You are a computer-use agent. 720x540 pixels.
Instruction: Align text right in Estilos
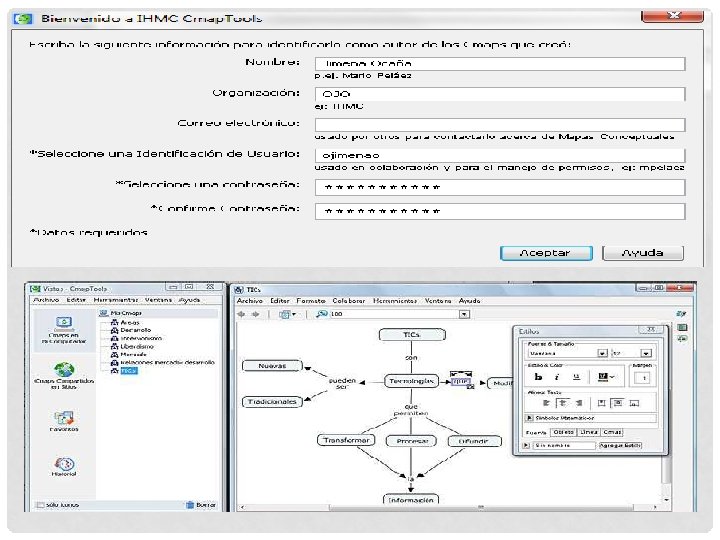coord(579,403)
